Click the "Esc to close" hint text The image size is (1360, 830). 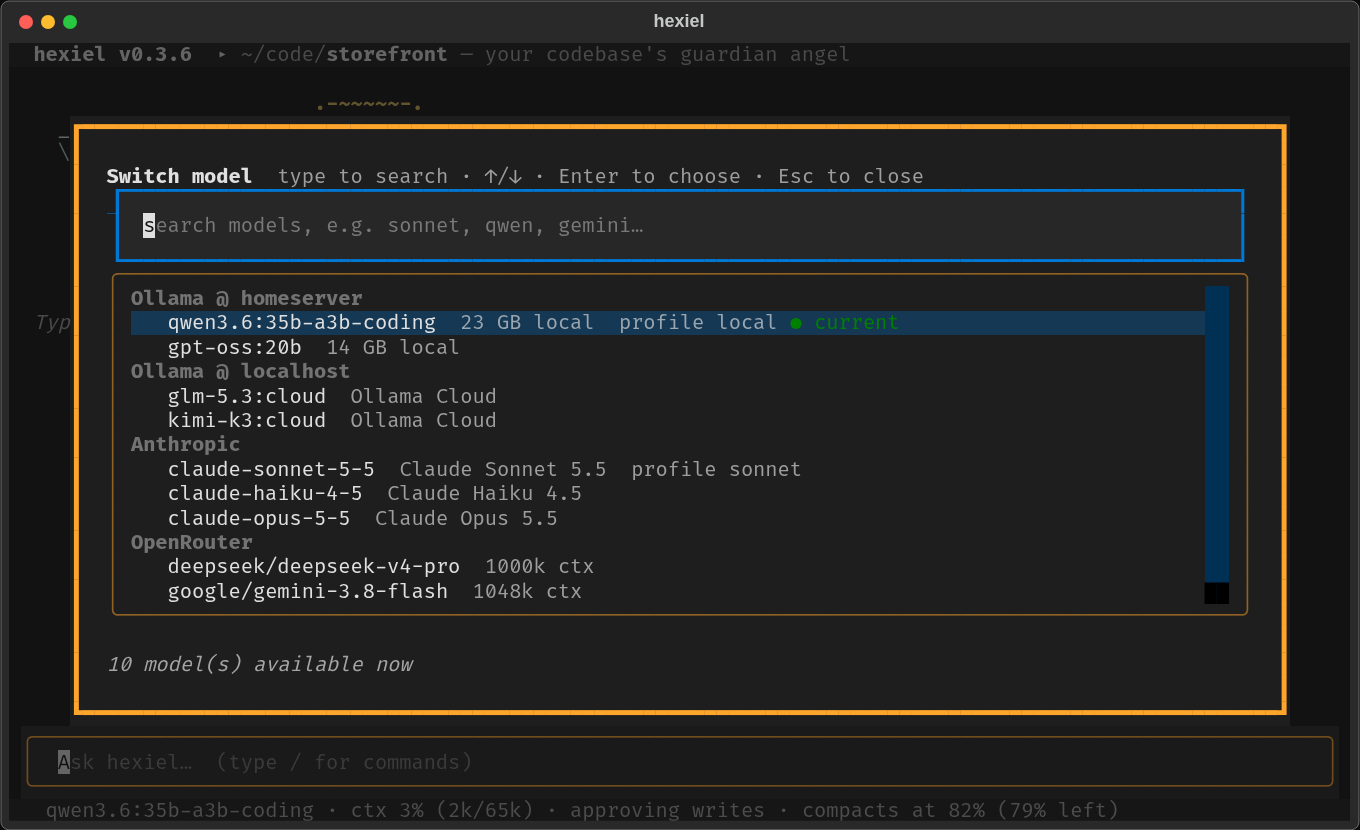[851, 176]
